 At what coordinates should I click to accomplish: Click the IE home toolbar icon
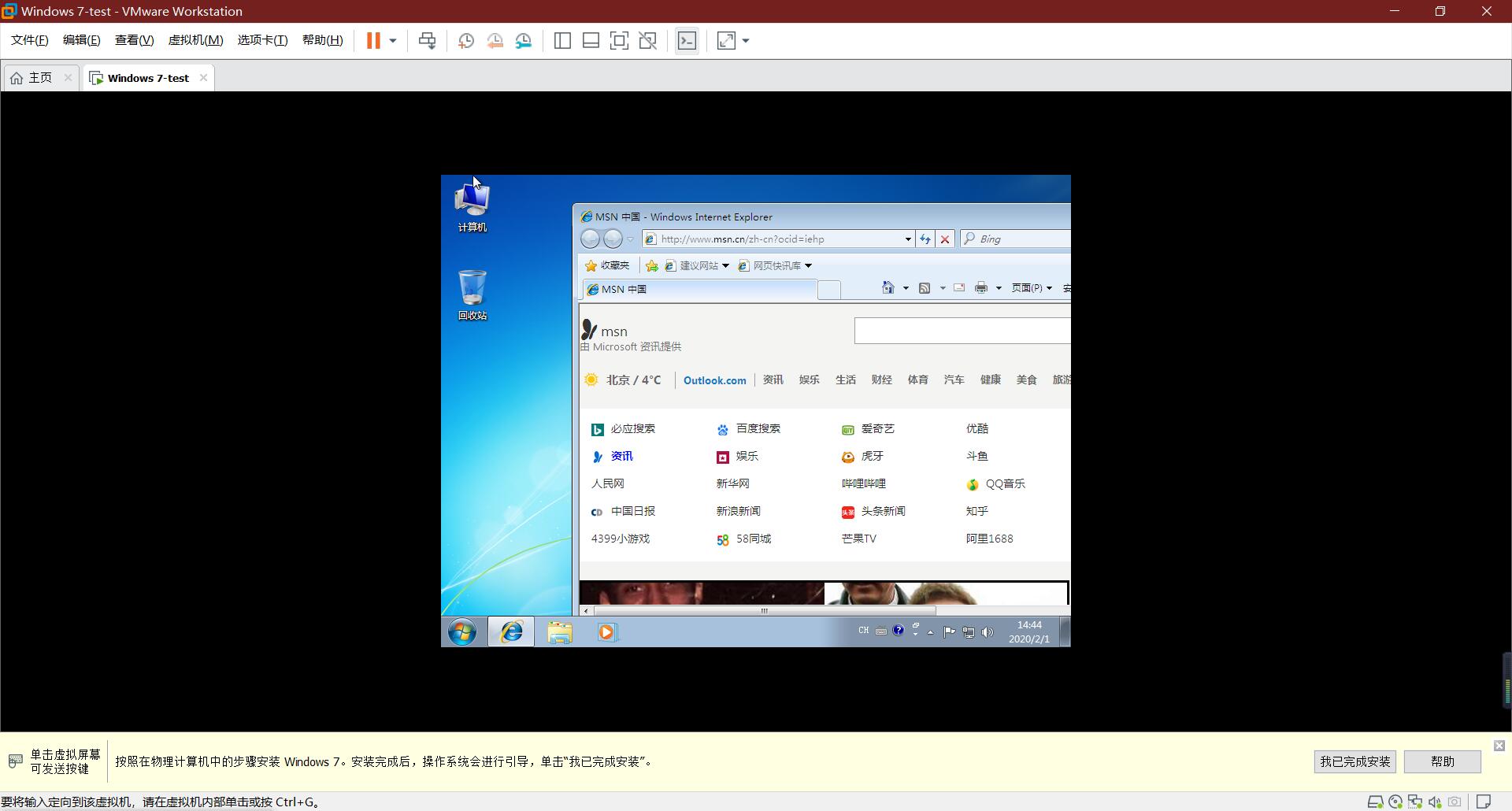click(888, 288)
